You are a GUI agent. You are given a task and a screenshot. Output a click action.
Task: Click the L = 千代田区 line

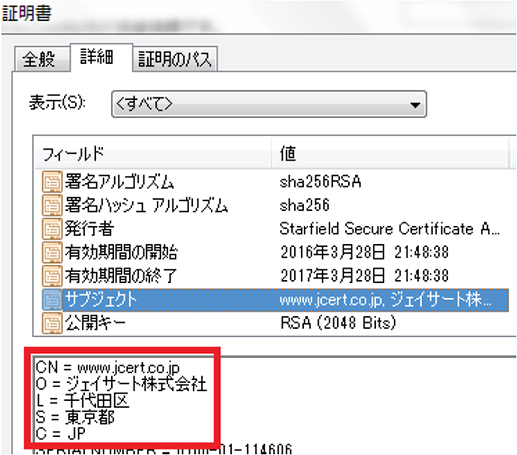(x=82, y=401)
